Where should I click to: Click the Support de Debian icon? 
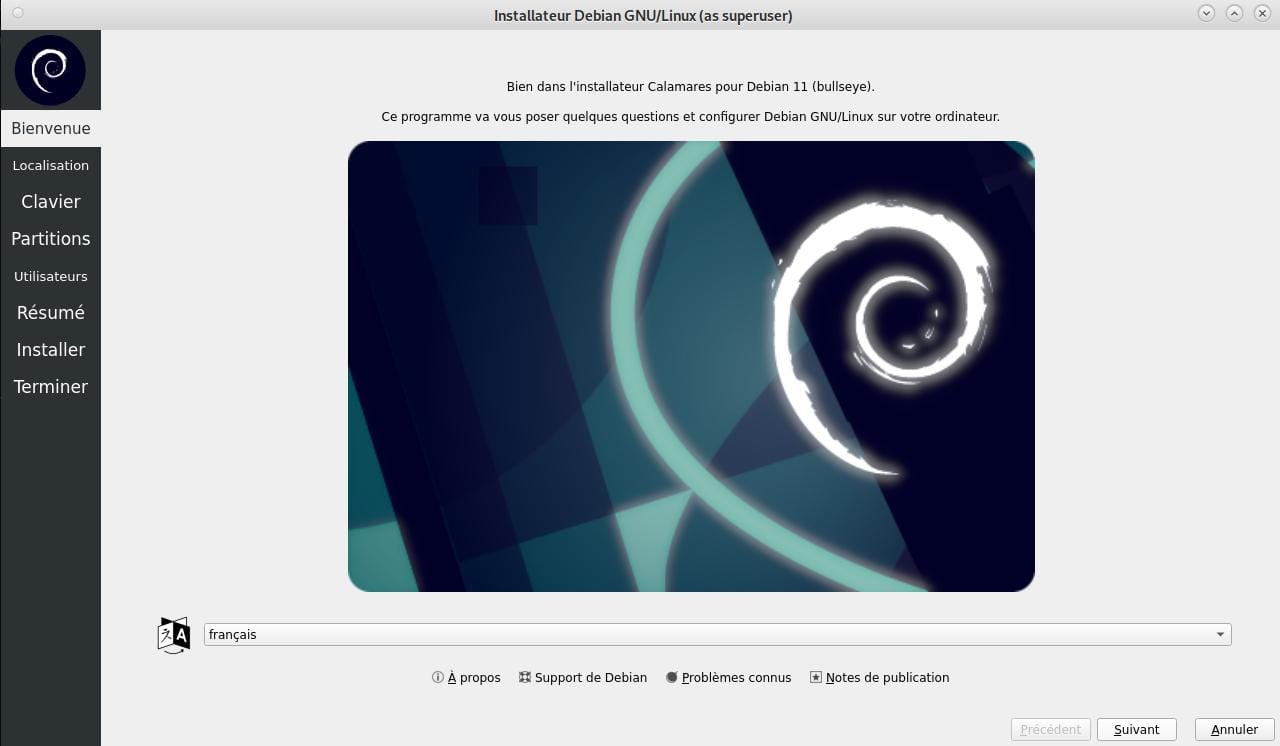point(525,677)
